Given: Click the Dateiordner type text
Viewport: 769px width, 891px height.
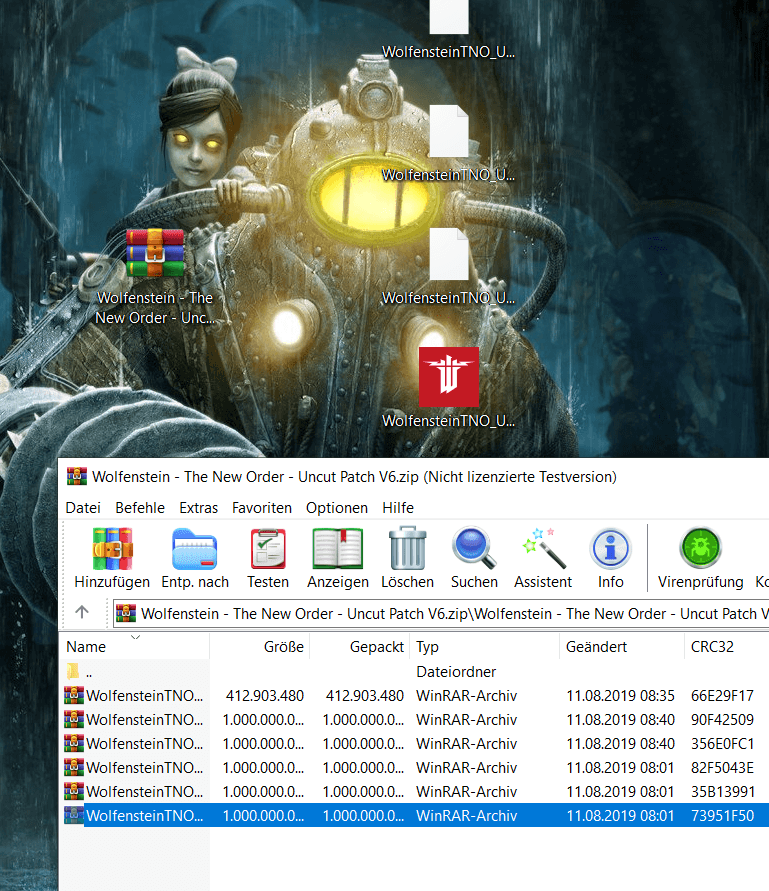Looking at the screenshot, I should tap(456, 672).
